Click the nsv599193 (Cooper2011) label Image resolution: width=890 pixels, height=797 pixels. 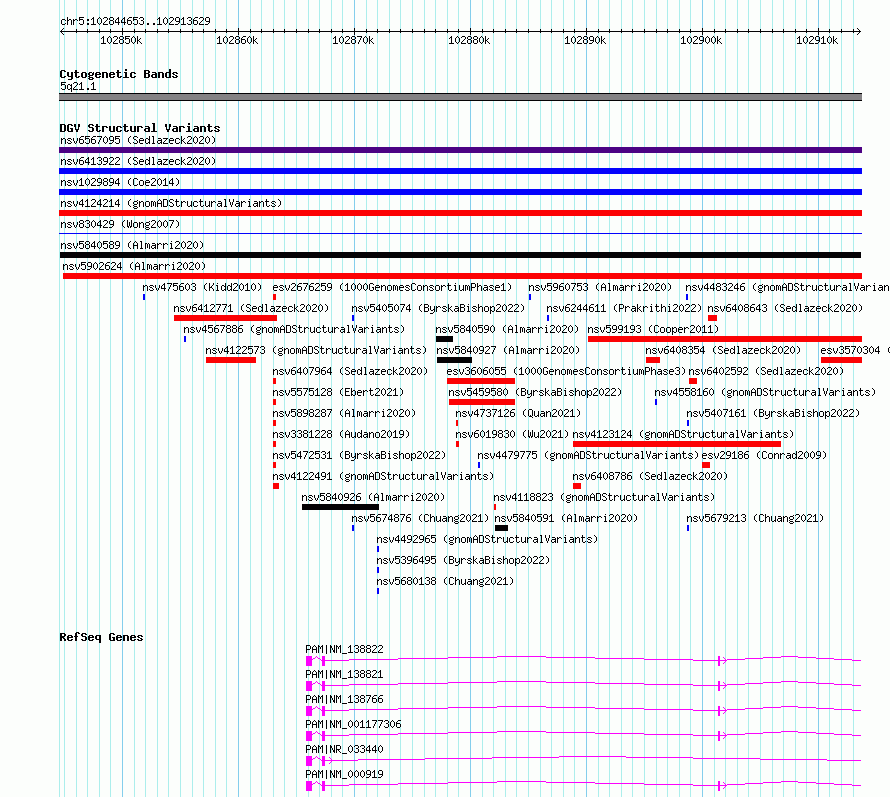pyautogui.click(x=653, y=329)
